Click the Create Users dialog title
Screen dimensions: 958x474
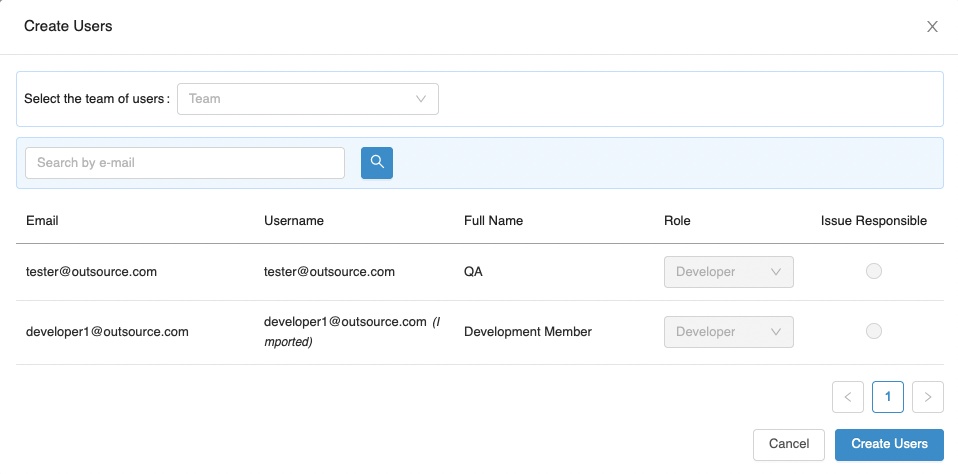pyautogui.click(x=68, y=26)
